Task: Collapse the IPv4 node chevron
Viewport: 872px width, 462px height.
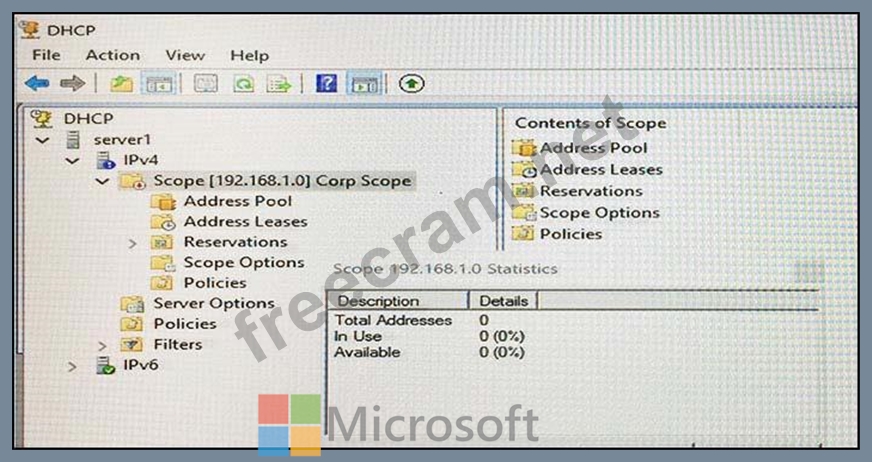Action: click(72, 161)
